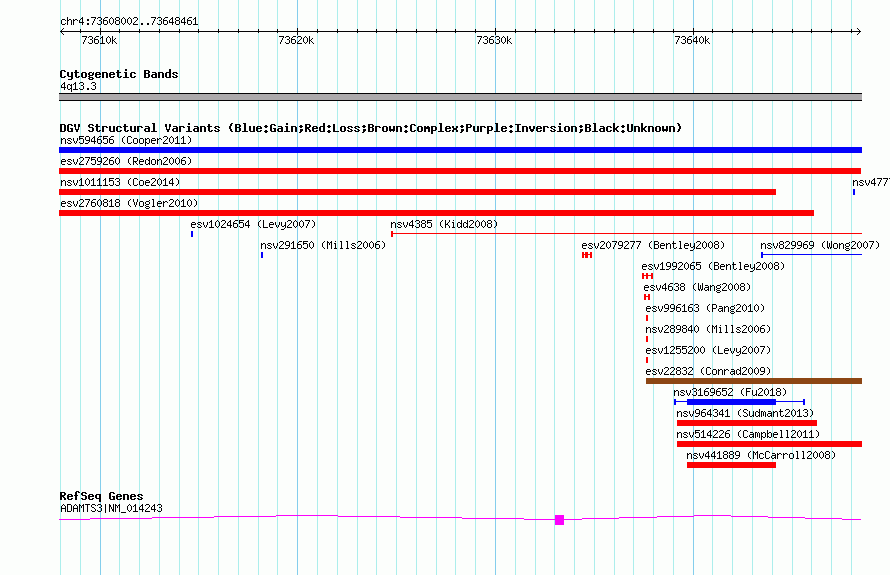This screenshot has height=575, width=890.
Task: Click the esv1024654 Levy2007 small blue marker
Action: pos(192,234)
